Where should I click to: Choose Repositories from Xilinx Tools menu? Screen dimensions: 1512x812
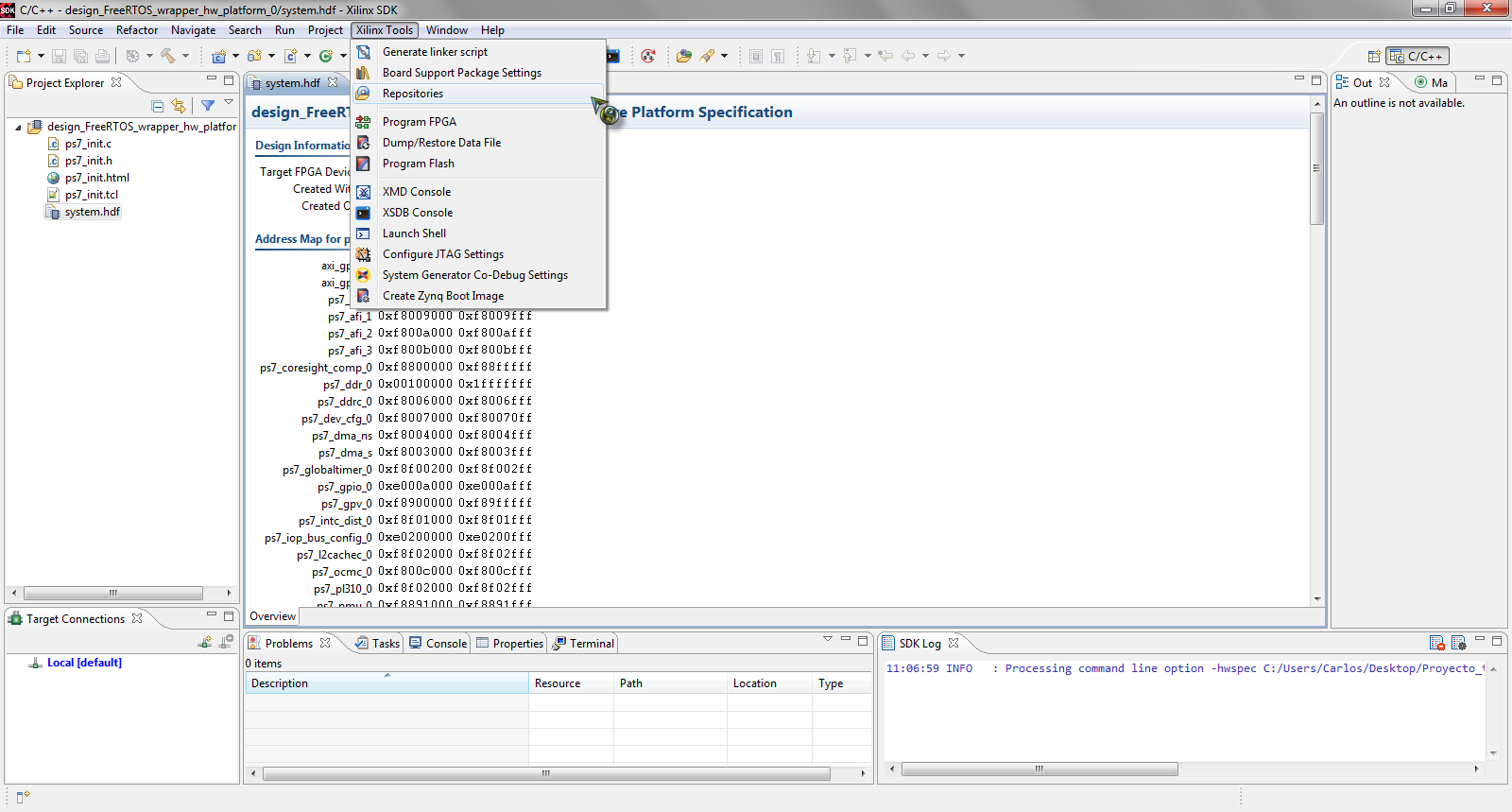[478, 94]
